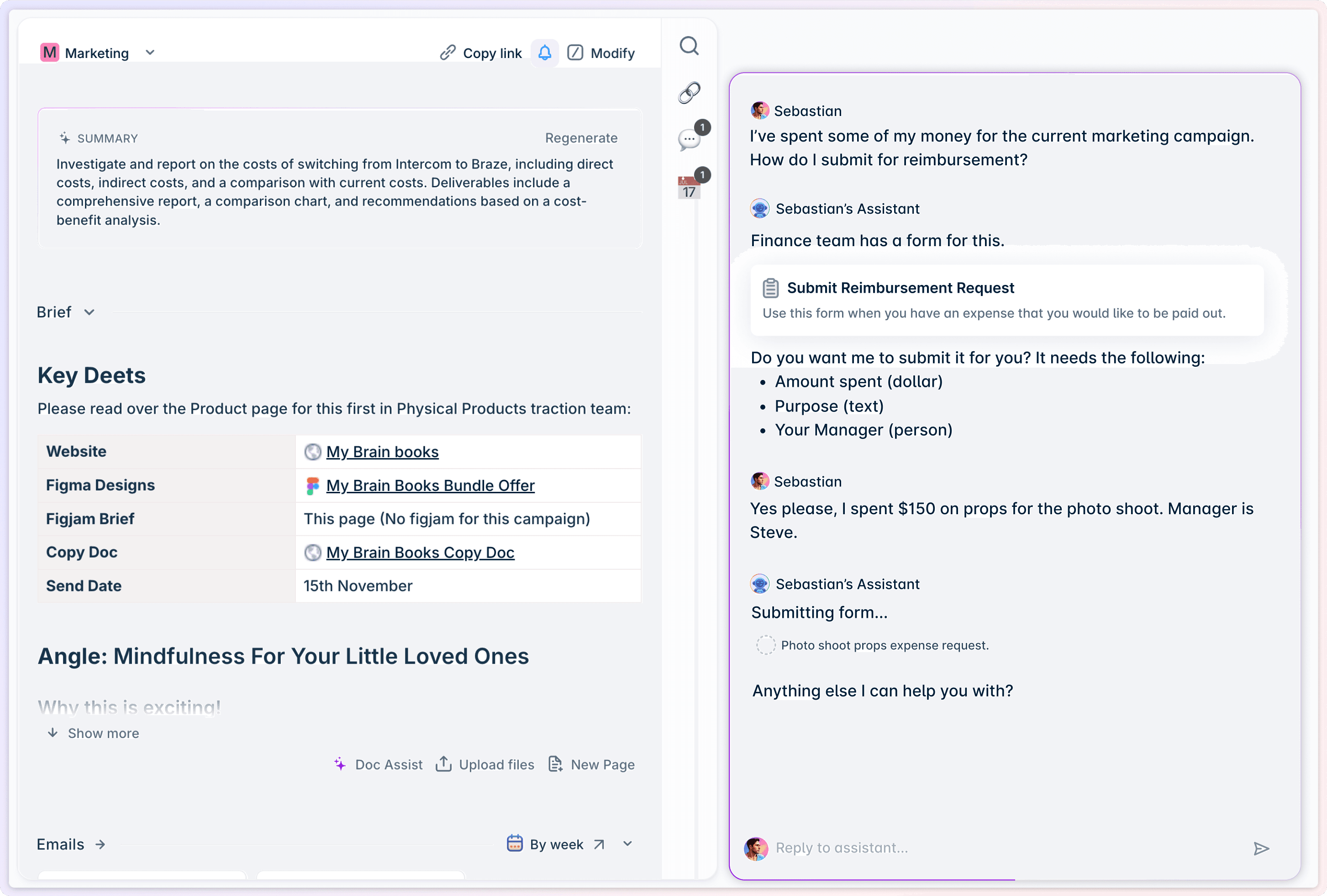Image resolution: width=1327 pixels, height=896 pixels.
Task: Click the By week calendar icon
Action: tap(515, 843)
